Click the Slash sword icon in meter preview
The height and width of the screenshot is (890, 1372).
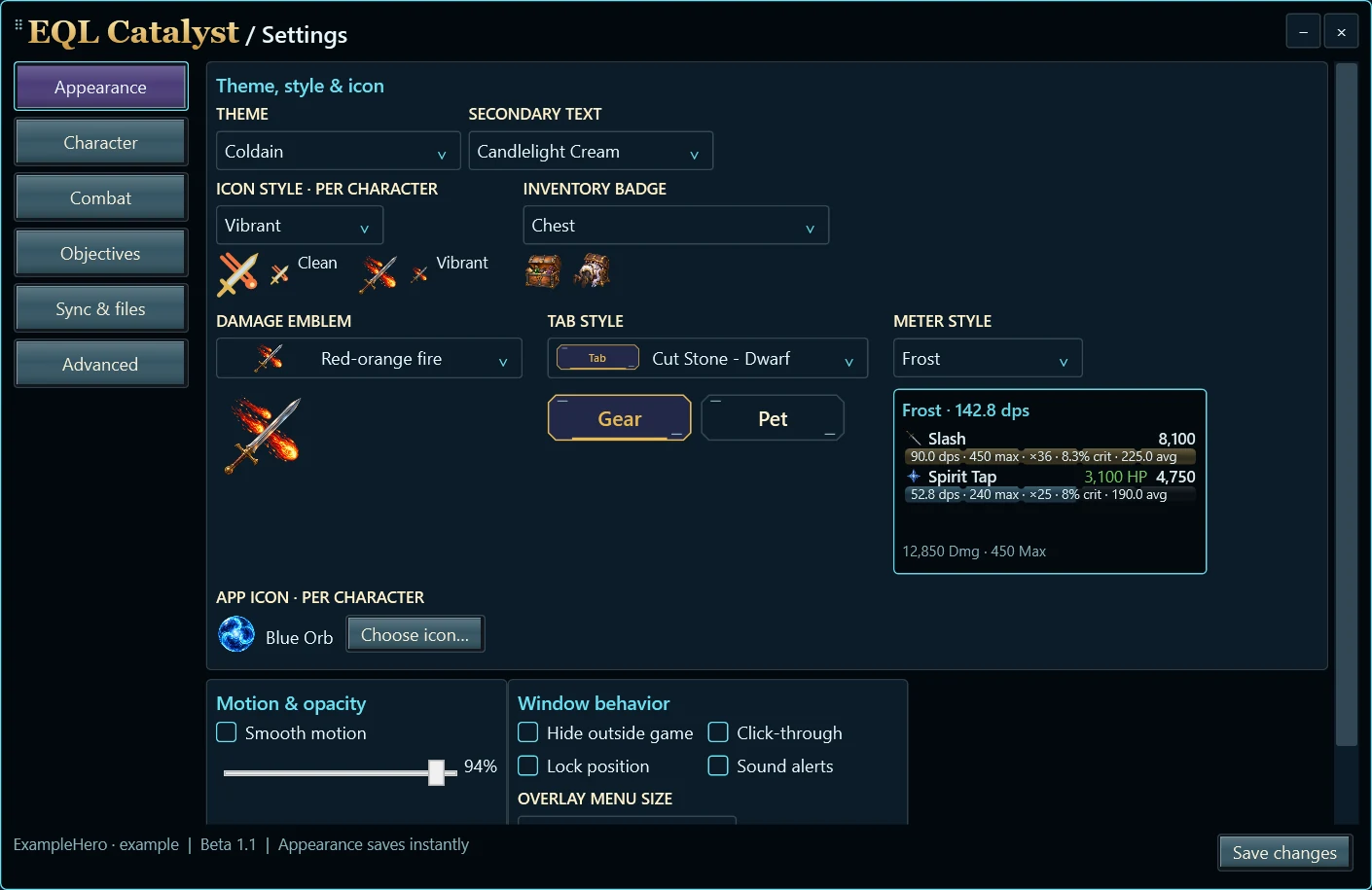coord(914,439)
